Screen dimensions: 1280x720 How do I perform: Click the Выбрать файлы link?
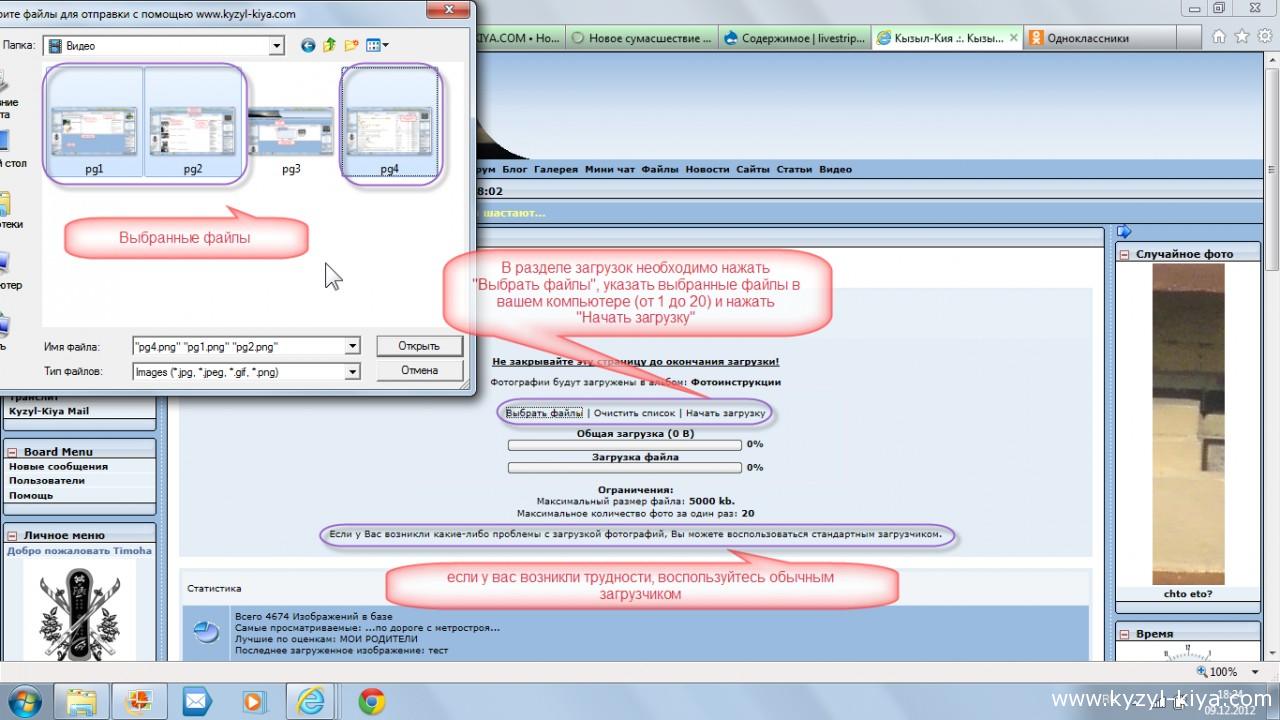(544, 412)
